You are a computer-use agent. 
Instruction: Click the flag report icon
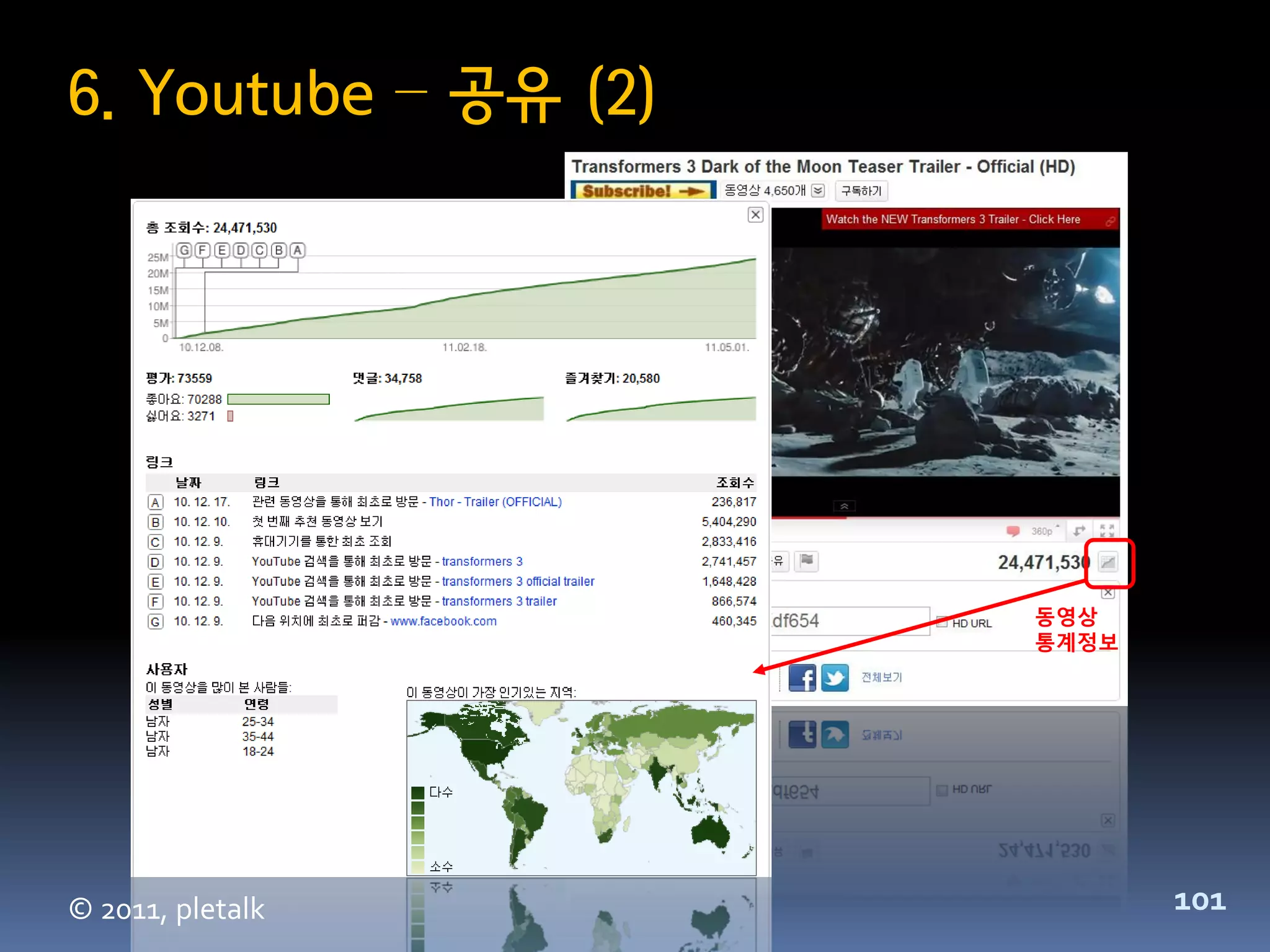click(807, 561)
